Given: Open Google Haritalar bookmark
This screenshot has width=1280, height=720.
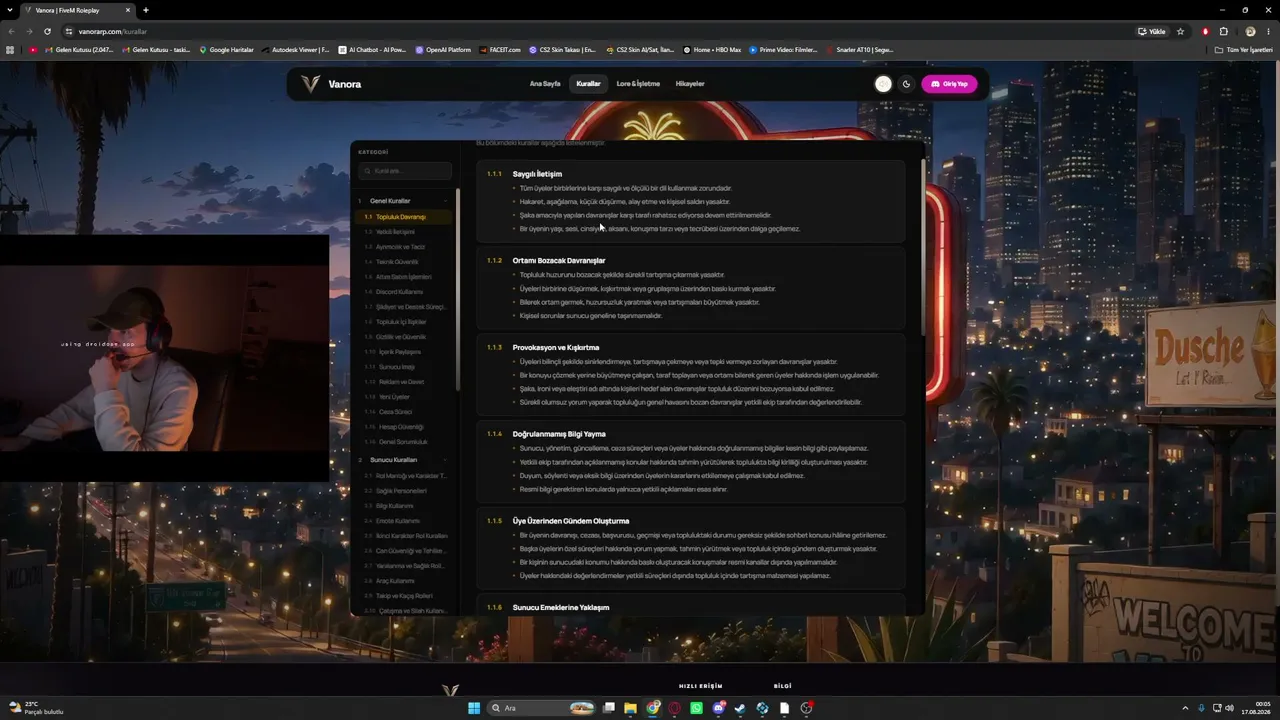Looking at the screenshot, I should tap(227, 50).
